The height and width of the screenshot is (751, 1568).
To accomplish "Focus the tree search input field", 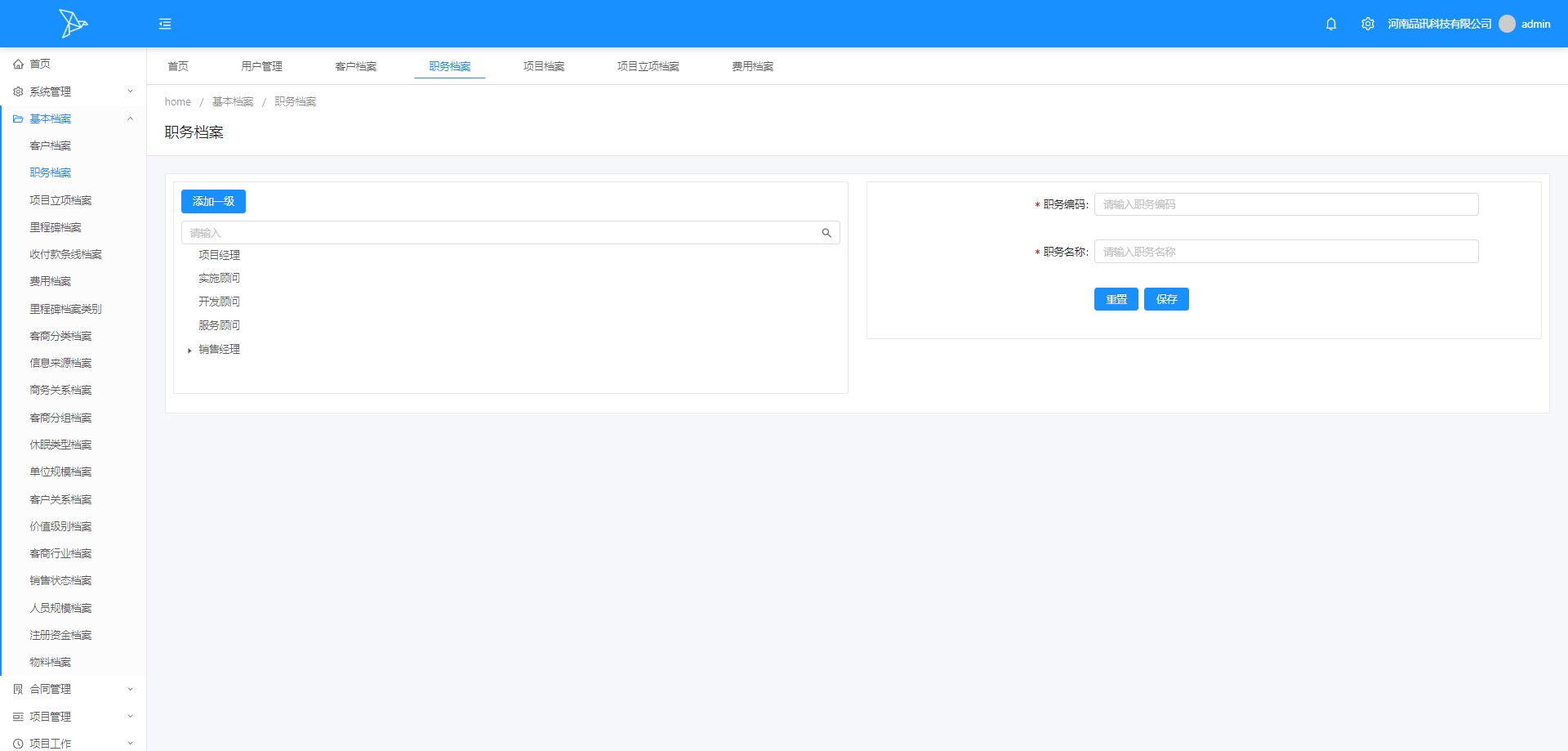I will click(x=510, y=233).
